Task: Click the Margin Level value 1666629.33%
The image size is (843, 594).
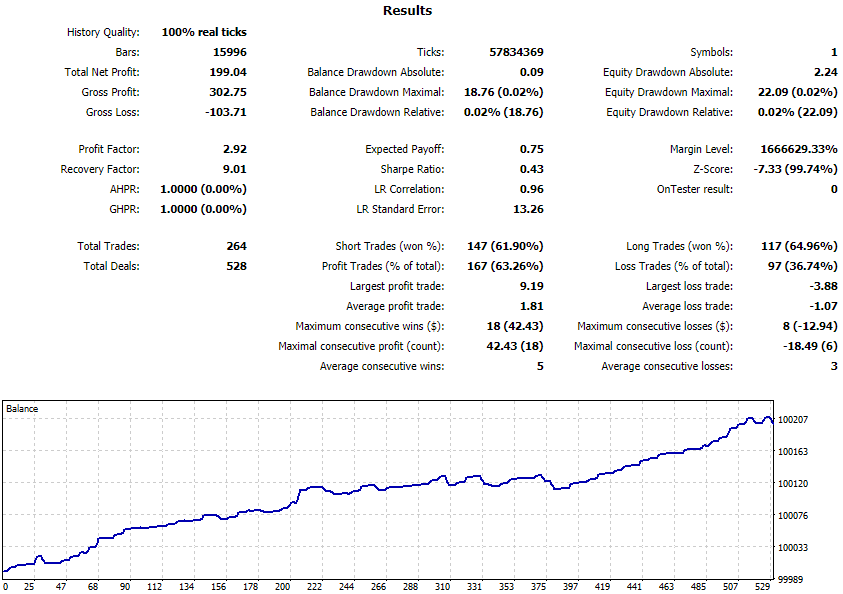Action: [799, 149]
